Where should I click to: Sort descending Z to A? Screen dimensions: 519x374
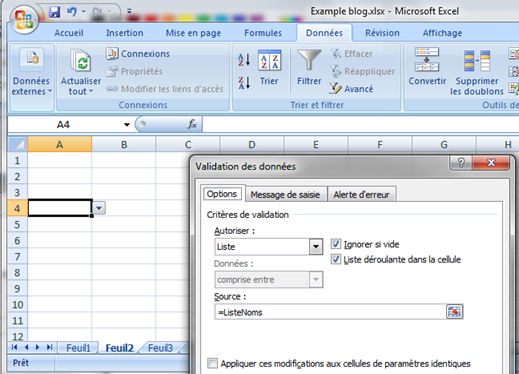(x=244, y=82)
